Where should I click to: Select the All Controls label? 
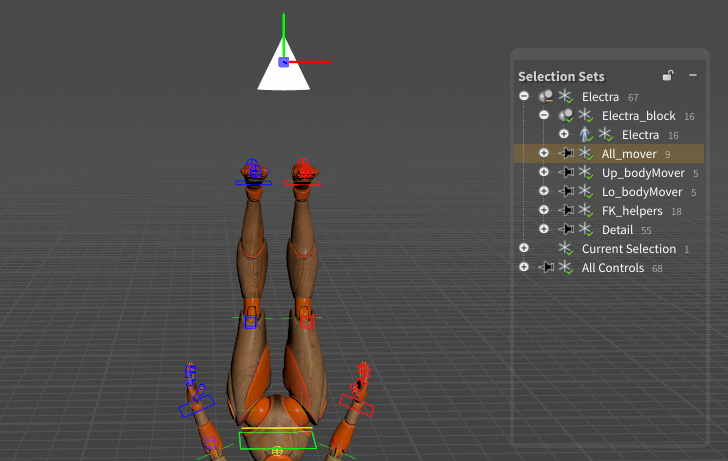click(x=612, y=268)
